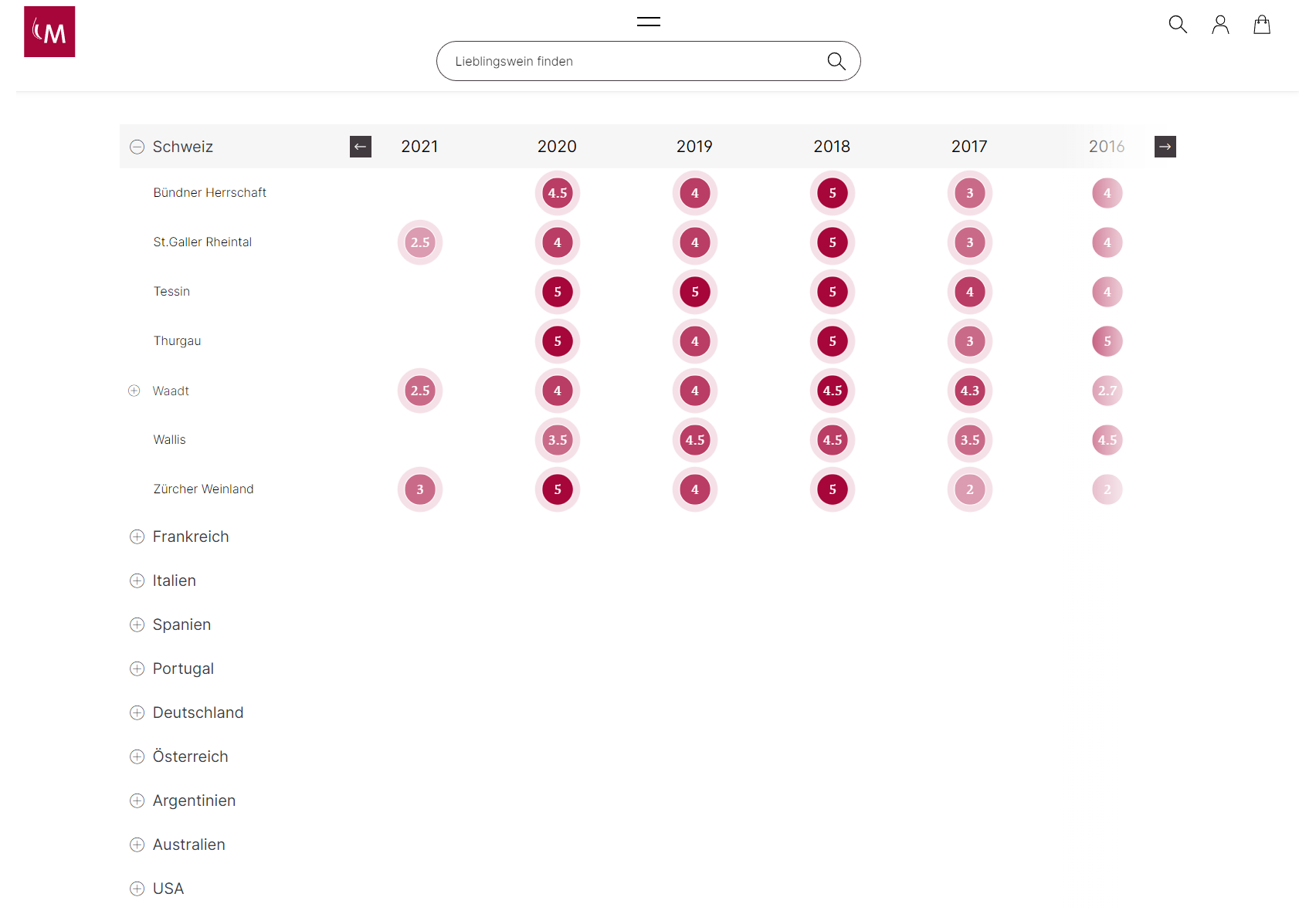The height and width of the screenshot is (924, 1299).
Task: Expand the Frankreich section
Action: (x=137, y=536)
